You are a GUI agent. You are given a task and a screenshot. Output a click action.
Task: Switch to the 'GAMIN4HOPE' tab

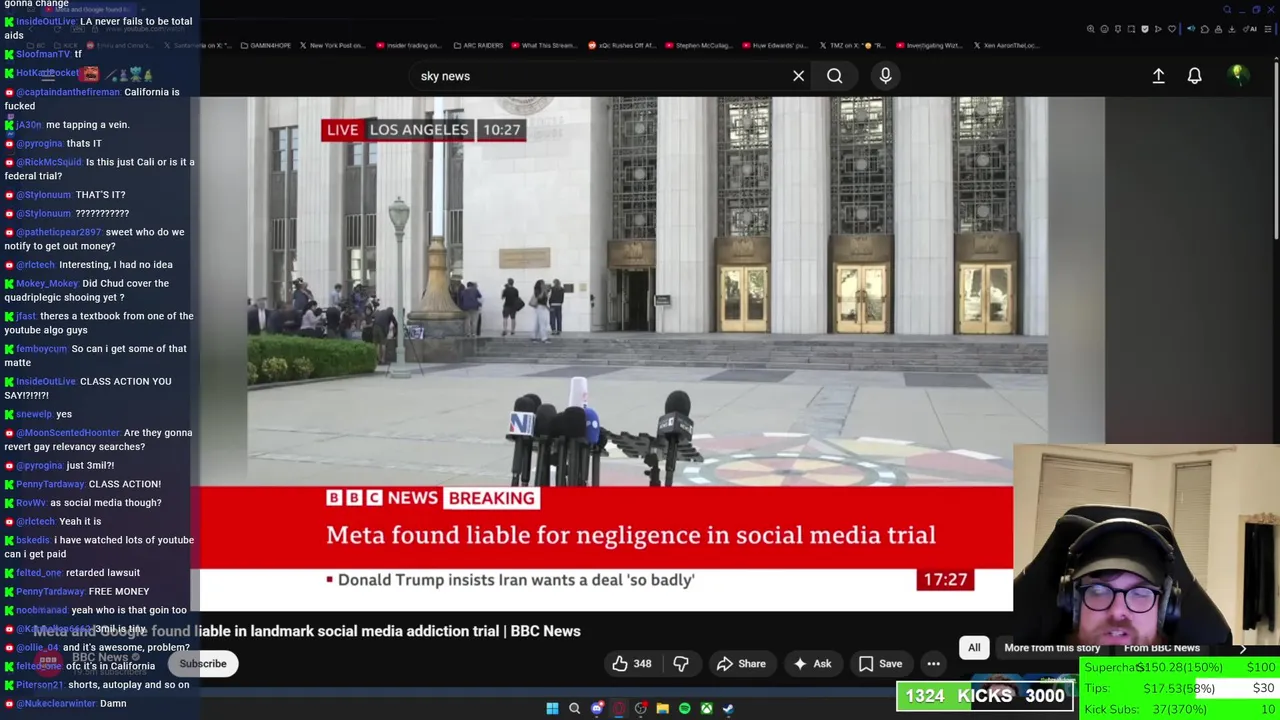point(264,45)
